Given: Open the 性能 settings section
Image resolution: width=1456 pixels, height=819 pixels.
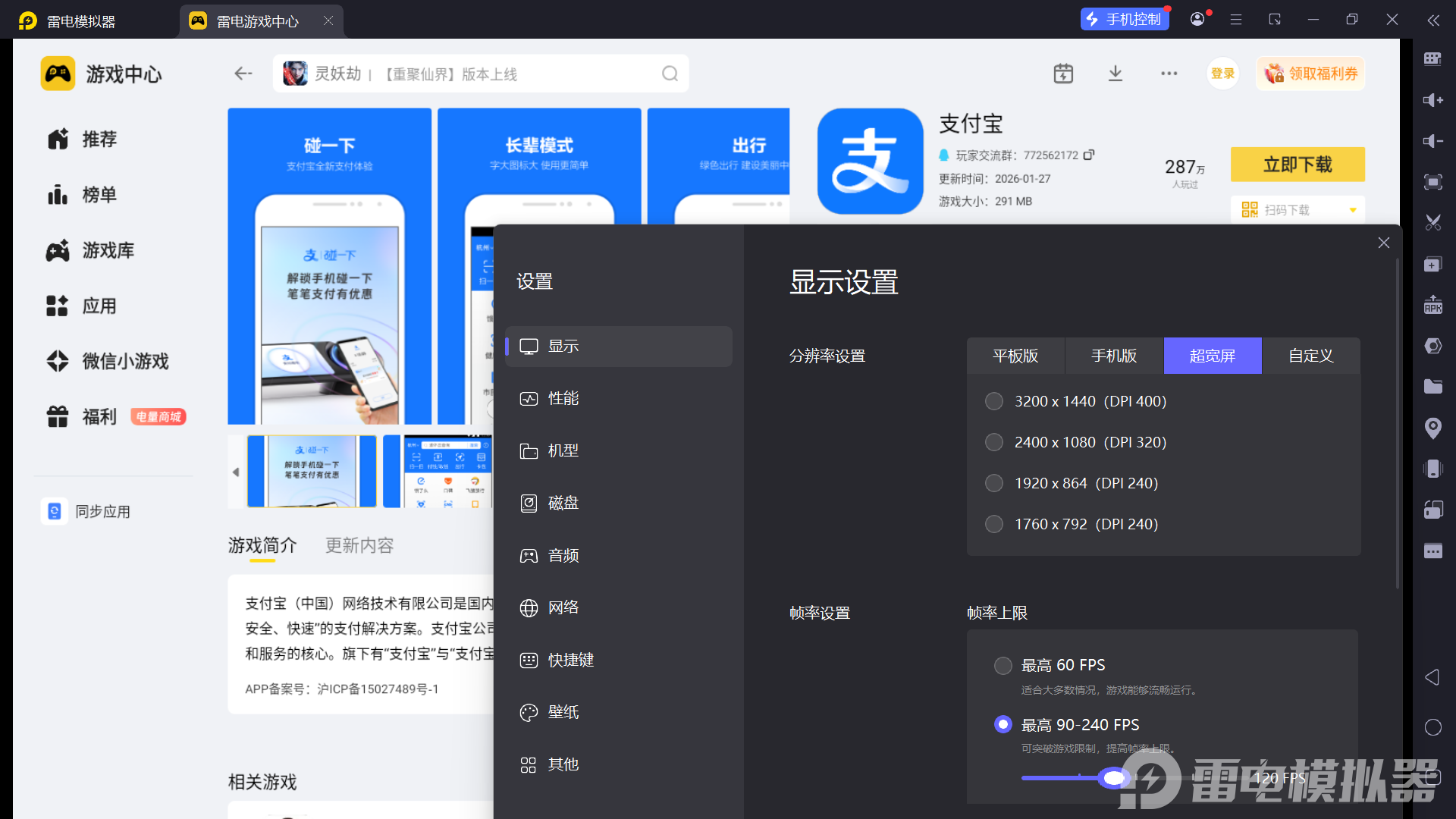Looking at the screenshot, I should [563, 398].
